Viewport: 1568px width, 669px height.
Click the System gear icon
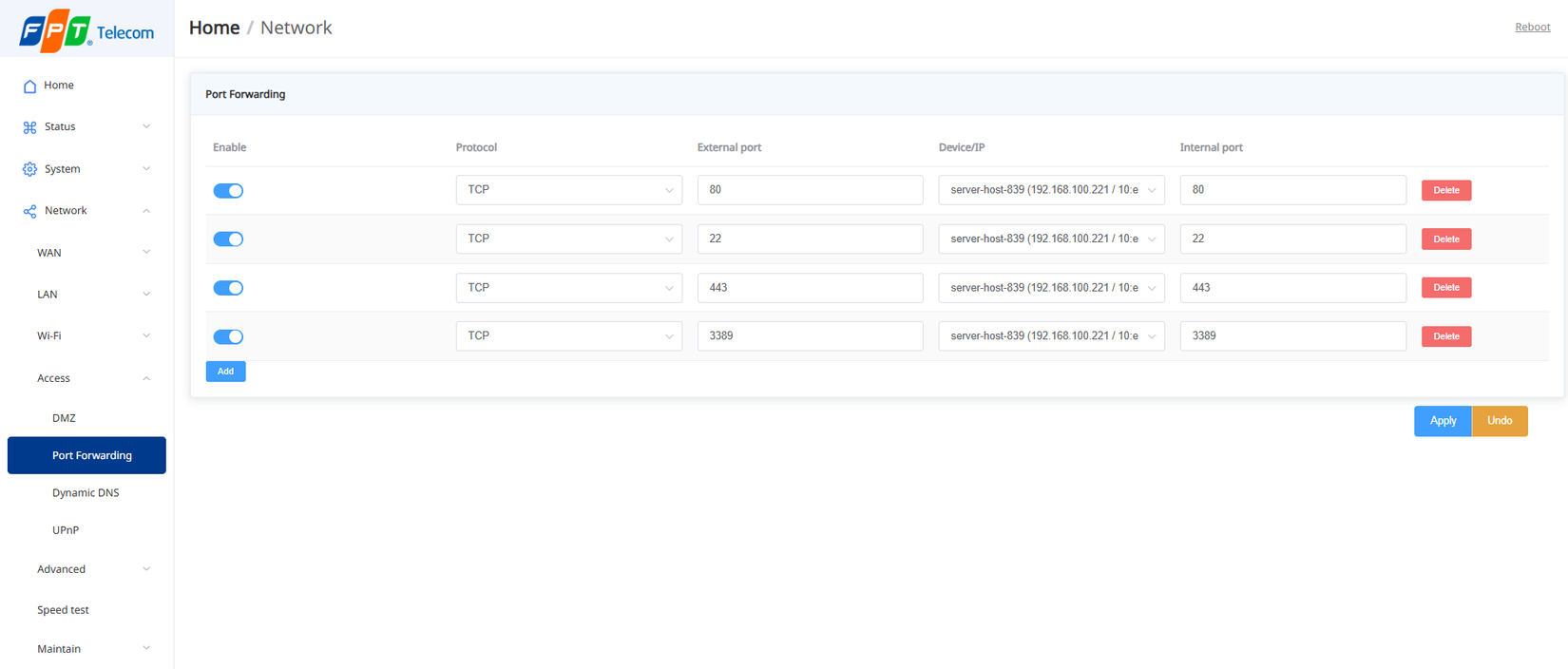(x=29, y=169)
